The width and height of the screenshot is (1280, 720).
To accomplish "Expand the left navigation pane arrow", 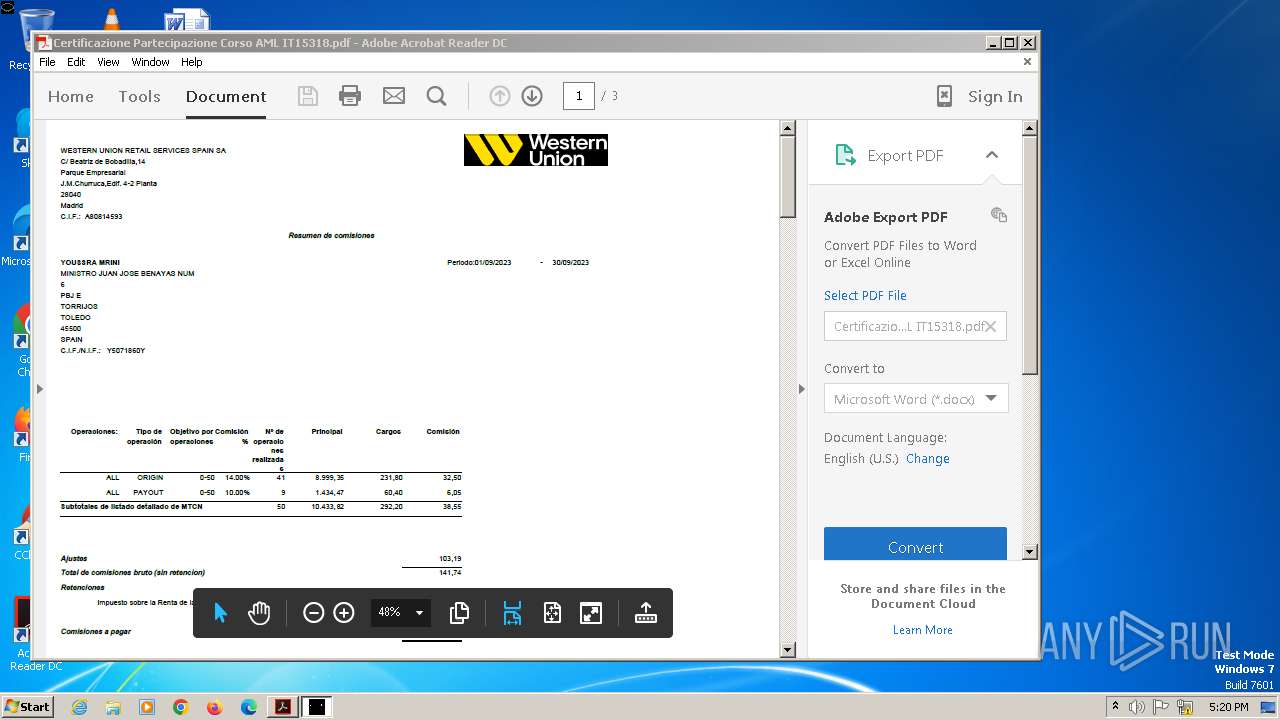I will point(40,388).
